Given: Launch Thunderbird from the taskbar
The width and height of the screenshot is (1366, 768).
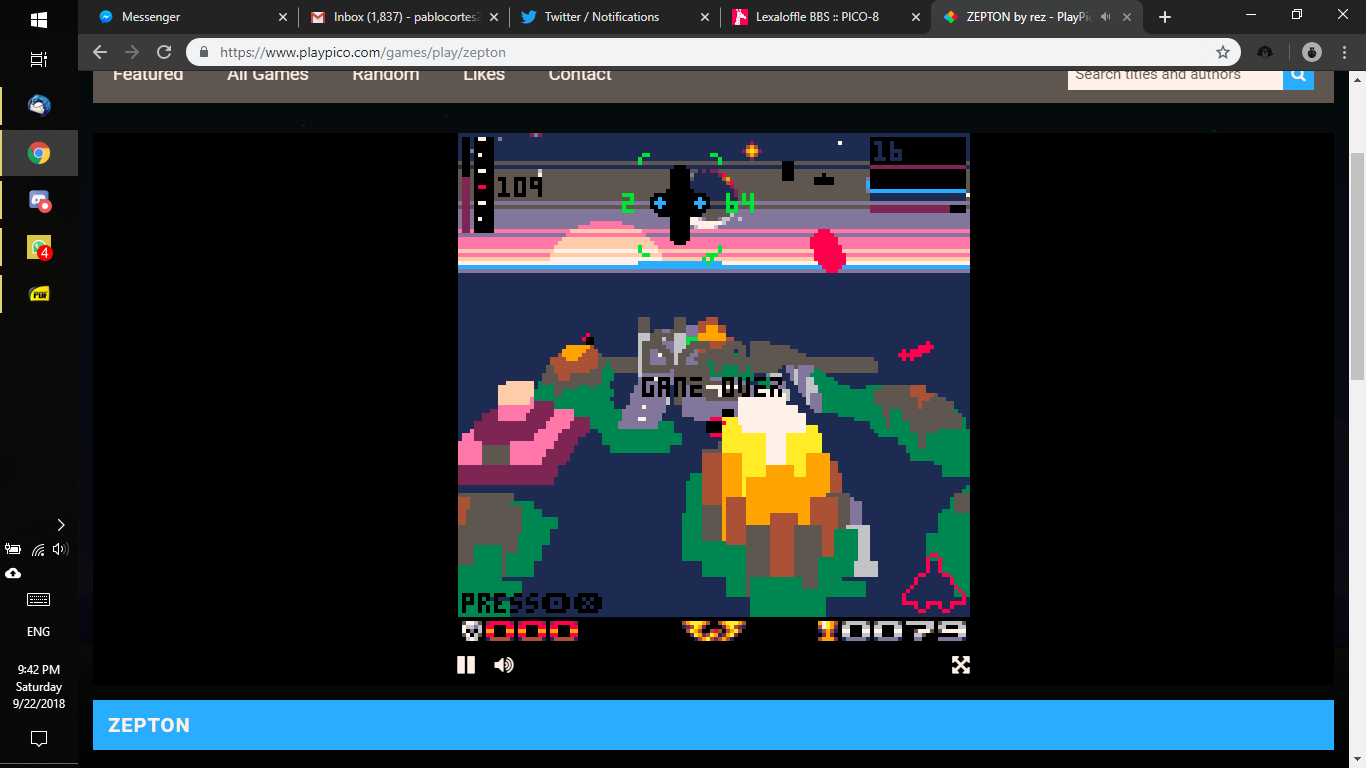Looking at the screenshot, I should pyautogui.click(x=39, y=105).
